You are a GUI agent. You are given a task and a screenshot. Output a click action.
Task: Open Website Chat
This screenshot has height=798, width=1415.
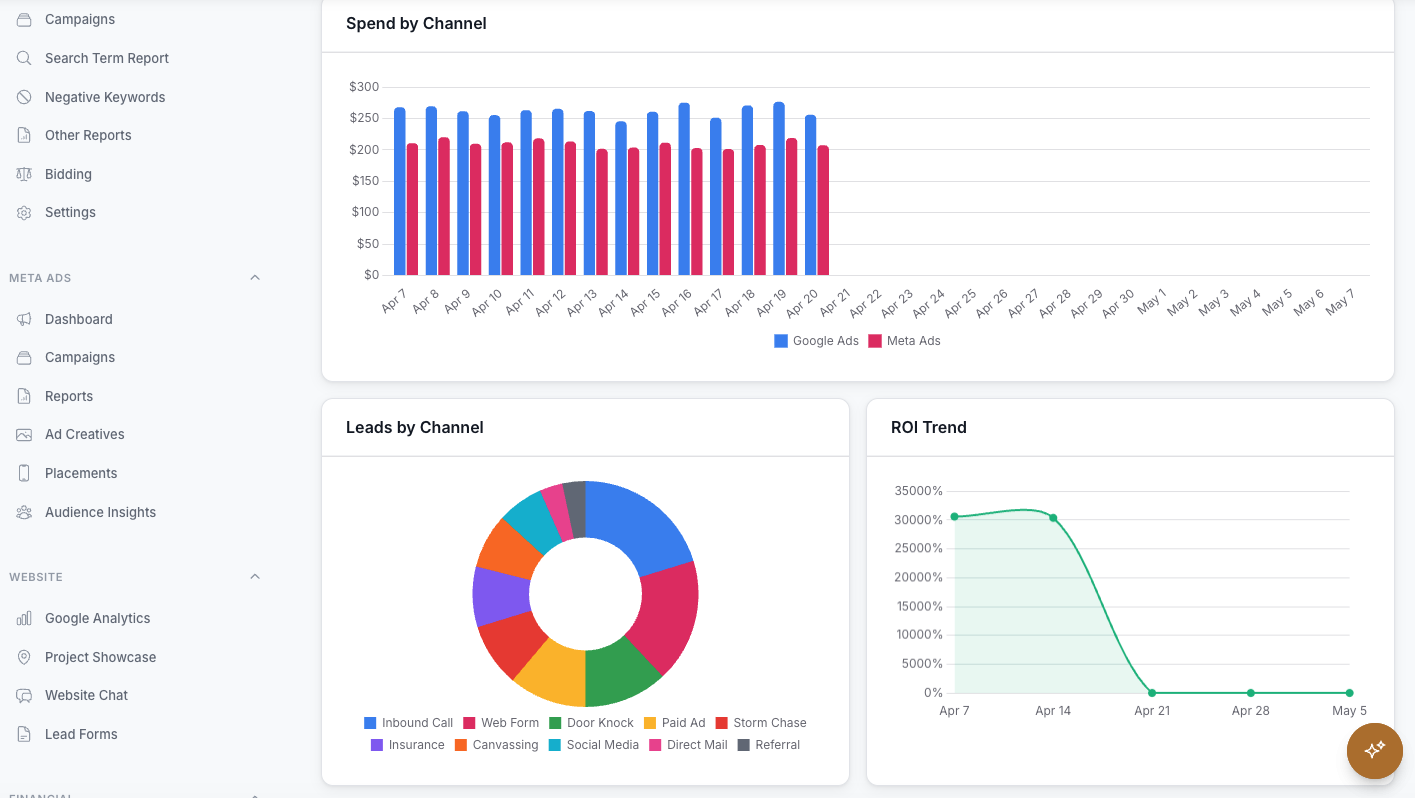[86, 695]
